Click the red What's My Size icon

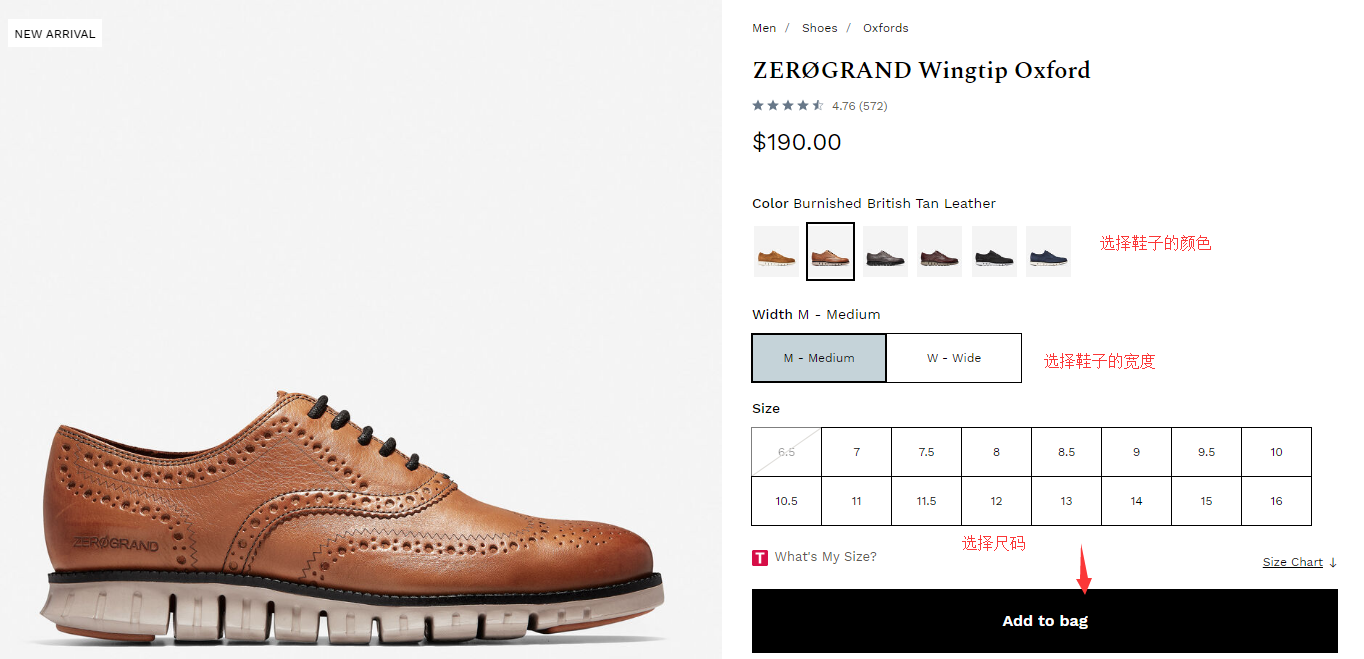point(760,557)
